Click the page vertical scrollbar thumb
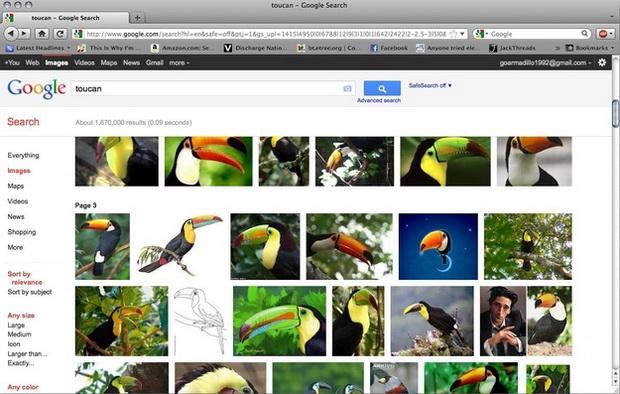620x394 pixels. click(x=615, y=114)
